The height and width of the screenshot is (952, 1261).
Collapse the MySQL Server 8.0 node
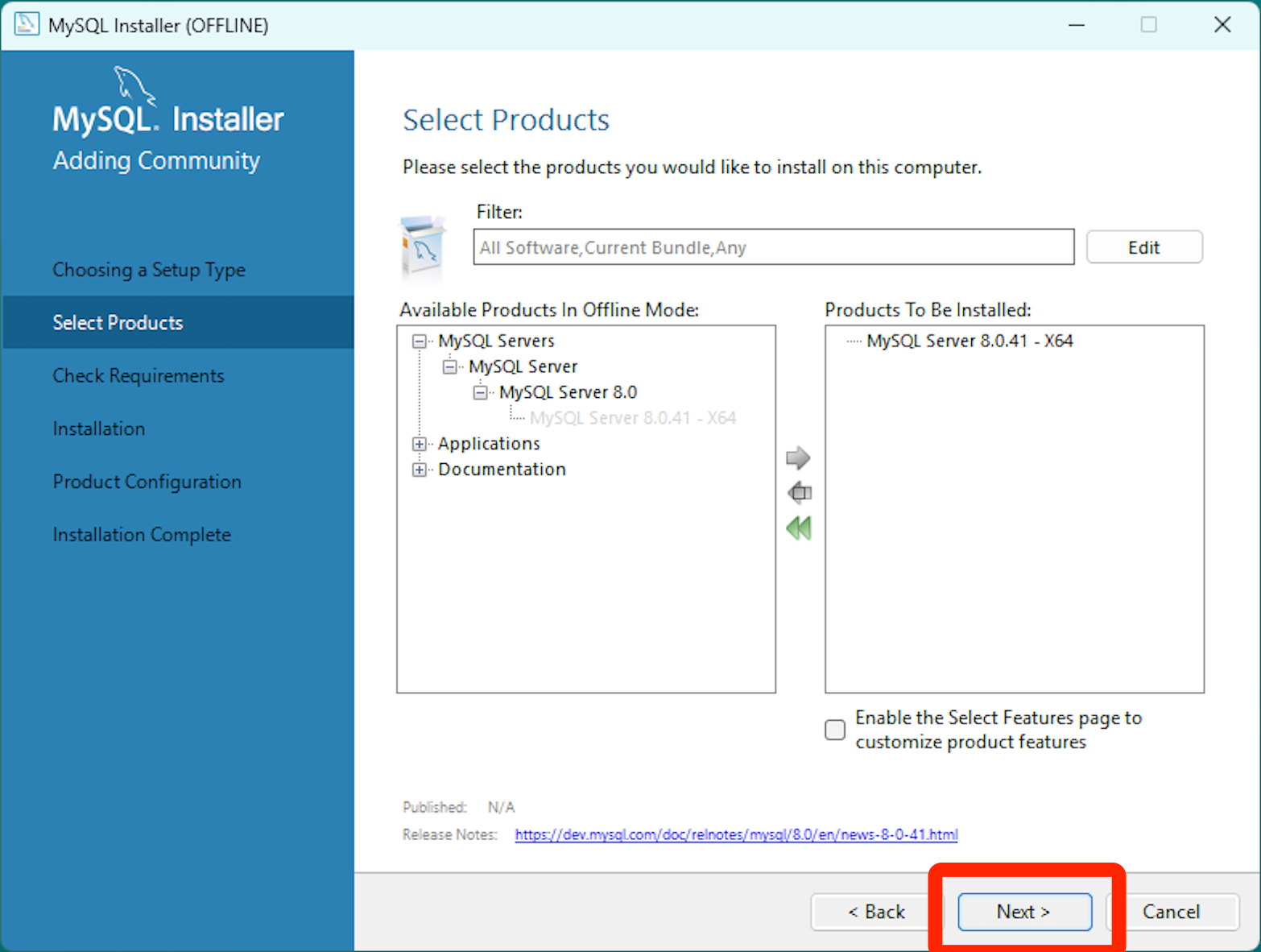479,392
